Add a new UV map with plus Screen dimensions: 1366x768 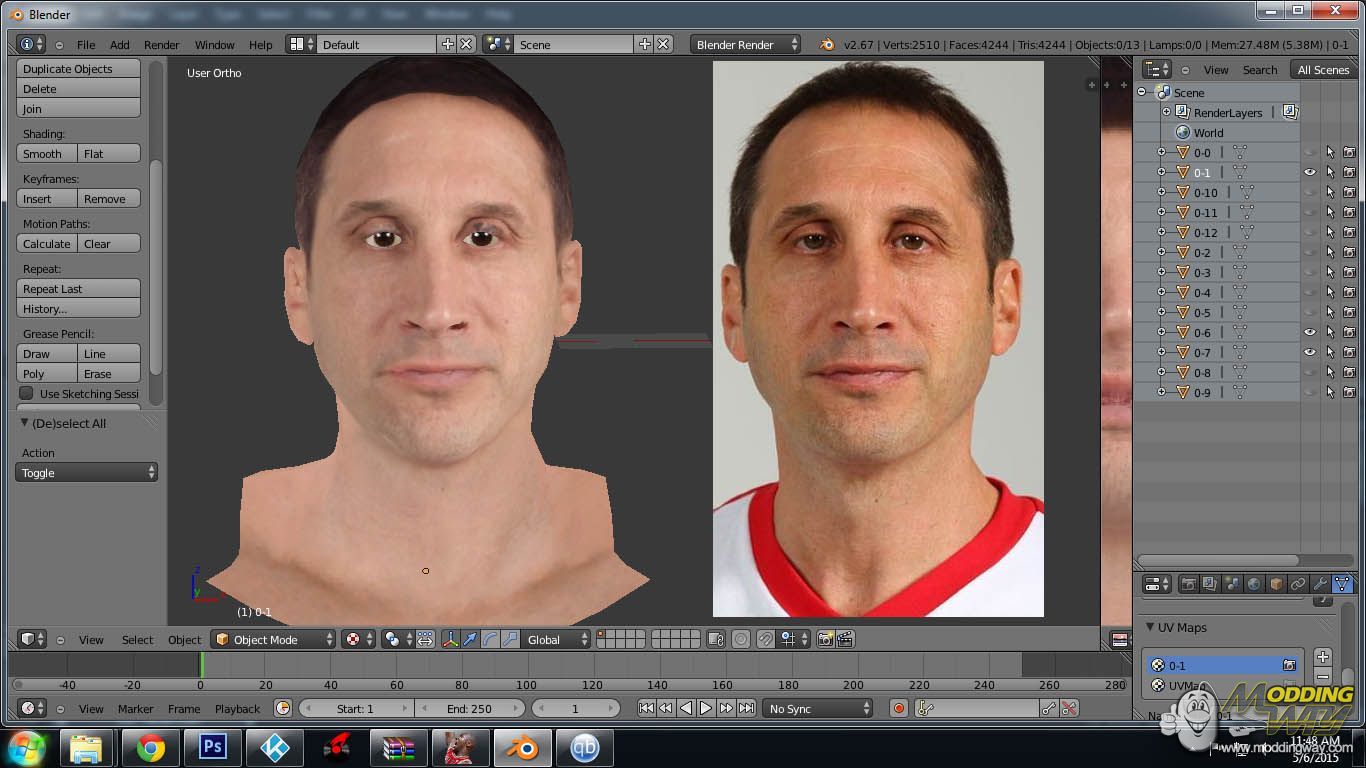coord(1323,657)
